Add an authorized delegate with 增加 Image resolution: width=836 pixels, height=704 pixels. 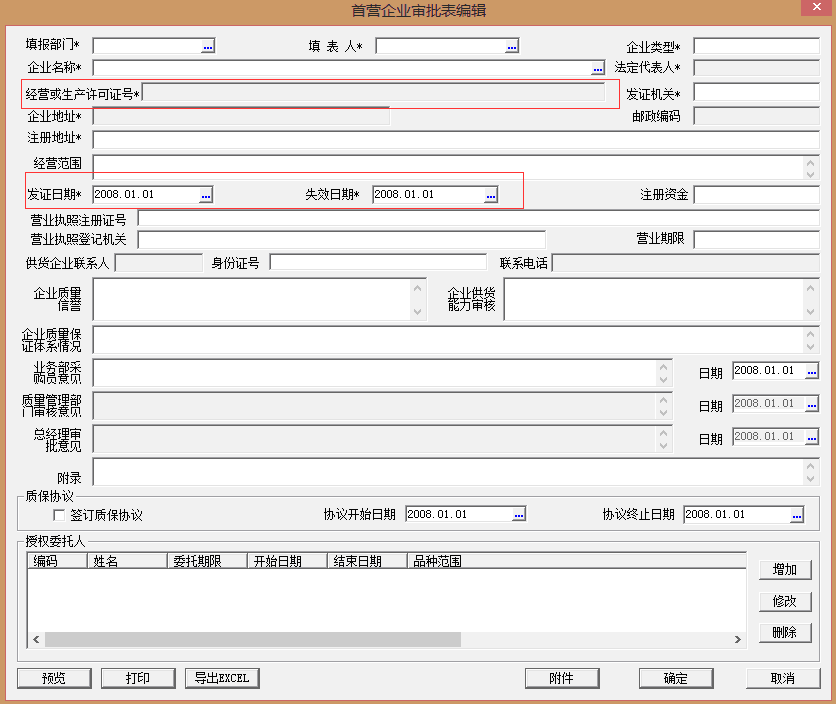[785, 570]
